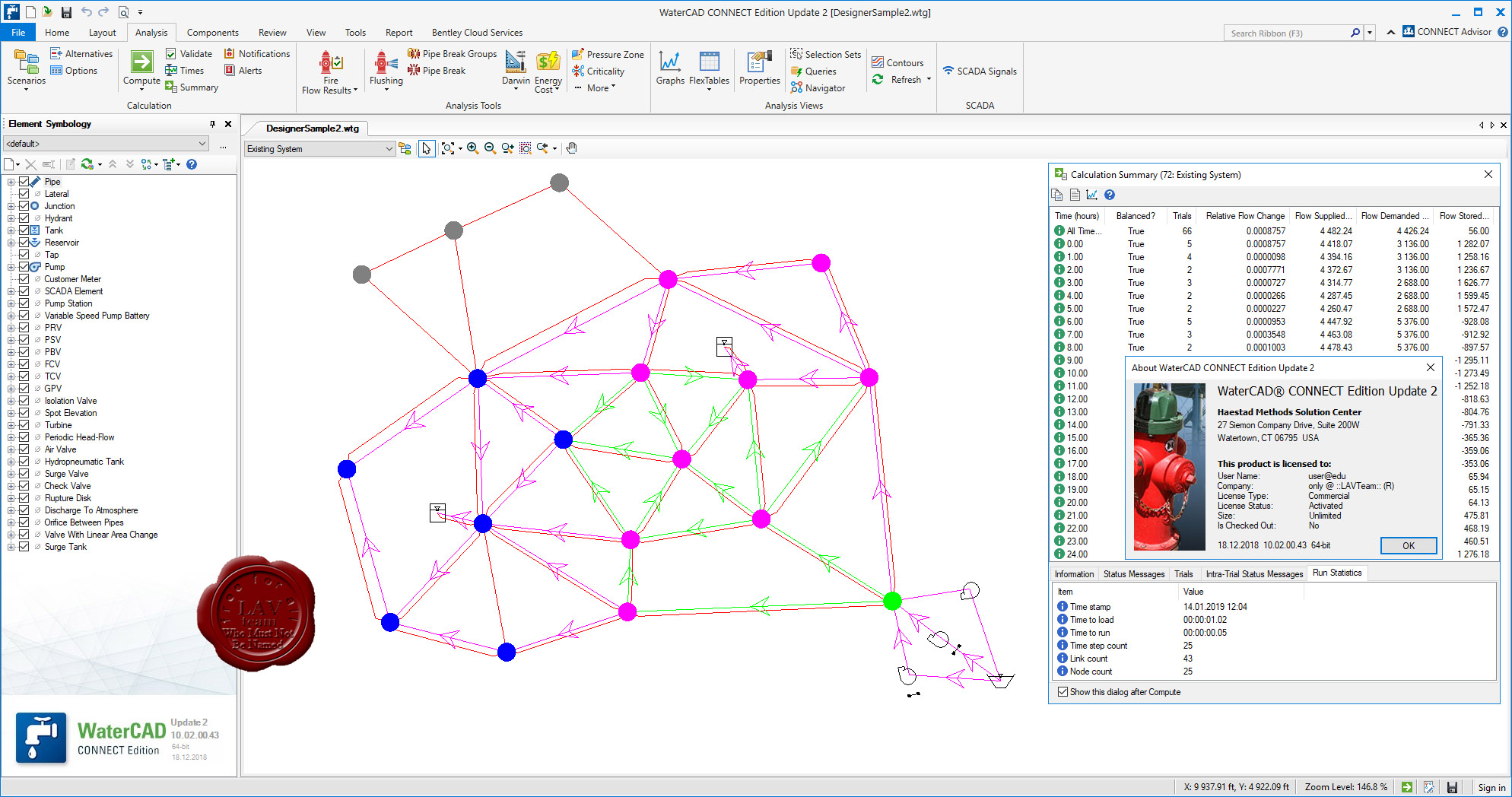Open the Flushing tool
Image resolution: width=1512 pixels, height=797 pixels.
(386, 70)
